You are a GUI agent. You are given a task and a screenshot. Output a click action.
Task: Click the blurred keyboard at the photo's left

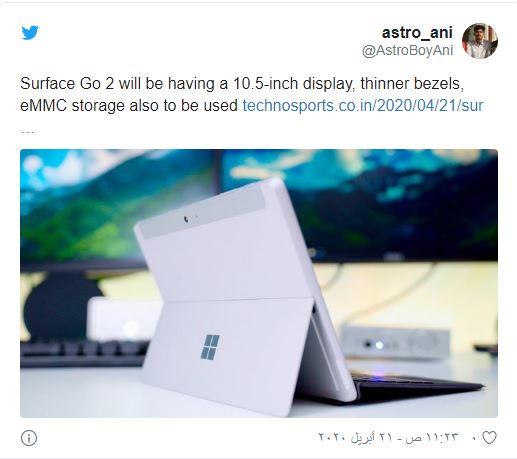tap(83, 354)
